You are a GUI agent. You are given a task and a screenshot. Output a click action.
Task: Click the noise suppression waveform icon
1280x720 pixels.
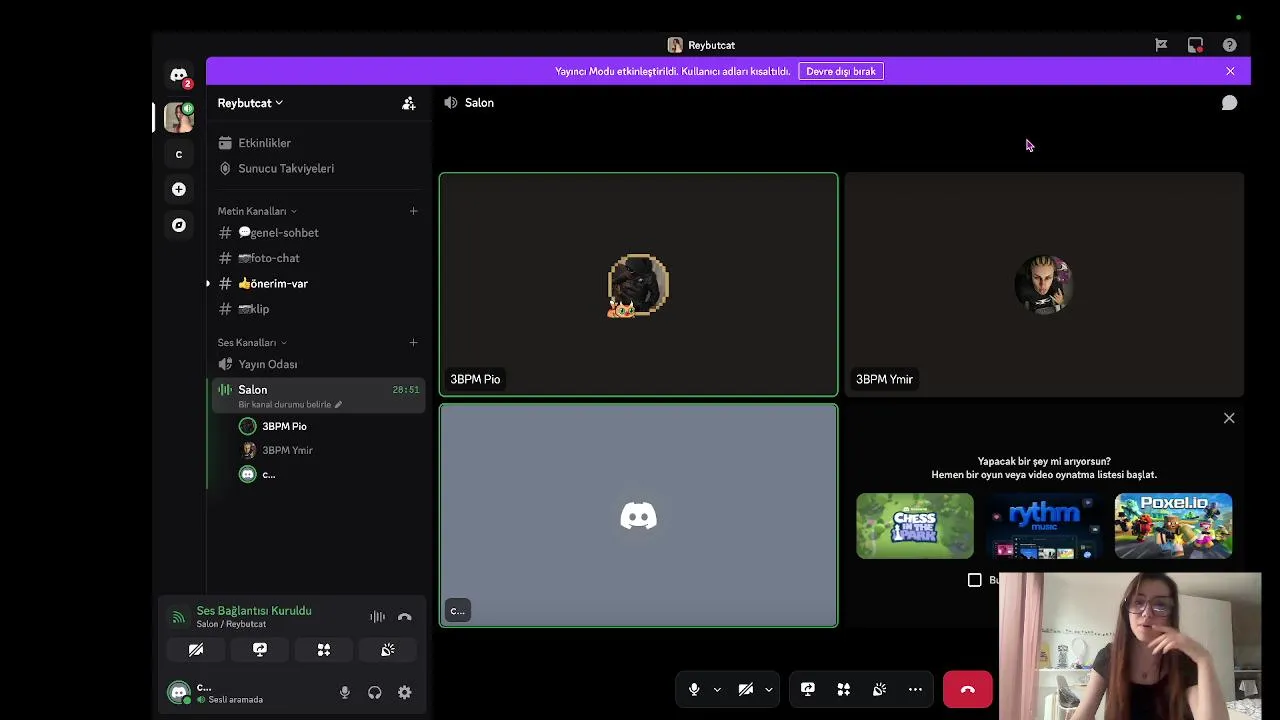pos(377,617)
